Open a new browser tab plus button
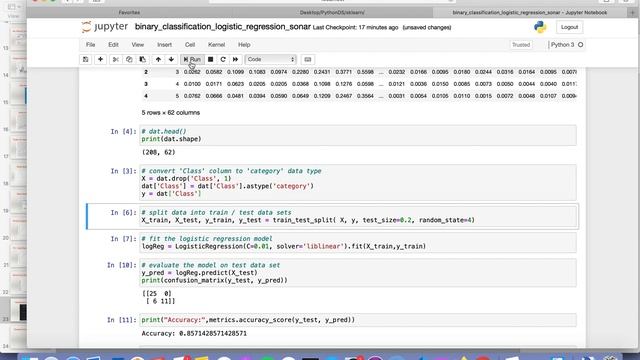The width and height of the screenshot is (640, 360). point(633,13)
